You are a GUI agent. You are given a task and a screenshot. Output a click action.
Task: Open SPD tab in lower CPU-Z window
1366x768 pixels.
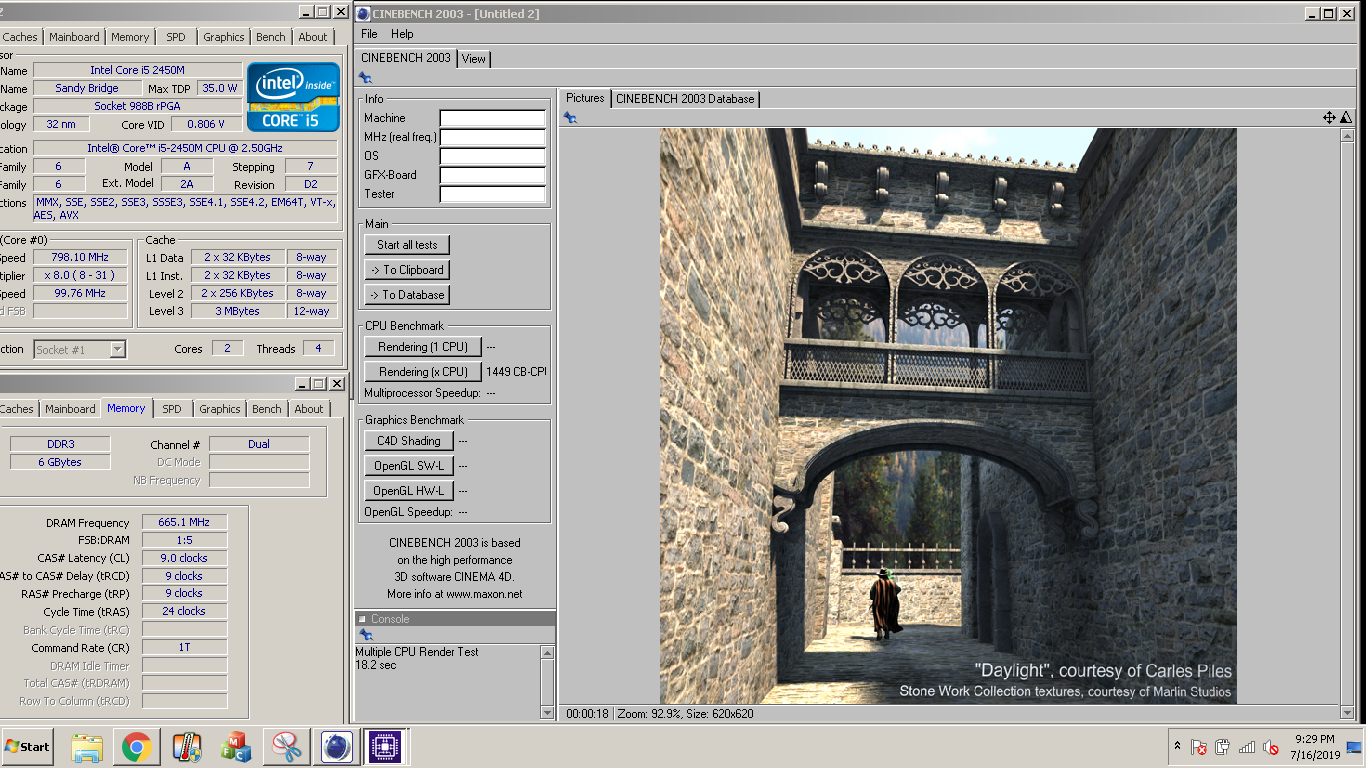pyautogui.click(x=172, y=409)
